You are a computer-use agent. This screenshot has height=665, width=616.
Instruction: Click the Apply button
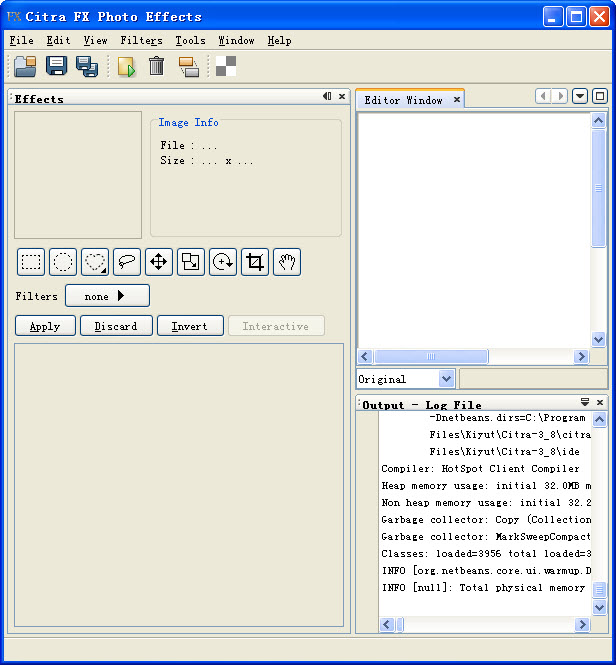coord(45,326)
